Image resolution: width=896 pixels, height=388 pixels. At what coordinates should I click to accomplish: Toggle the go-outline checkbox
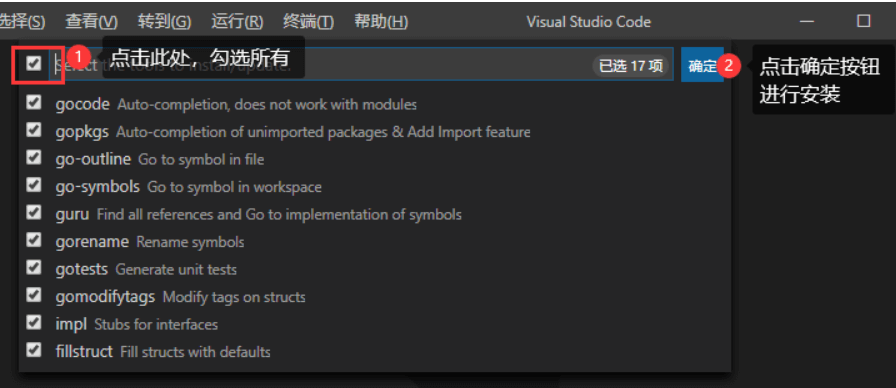tap(34, 158)
